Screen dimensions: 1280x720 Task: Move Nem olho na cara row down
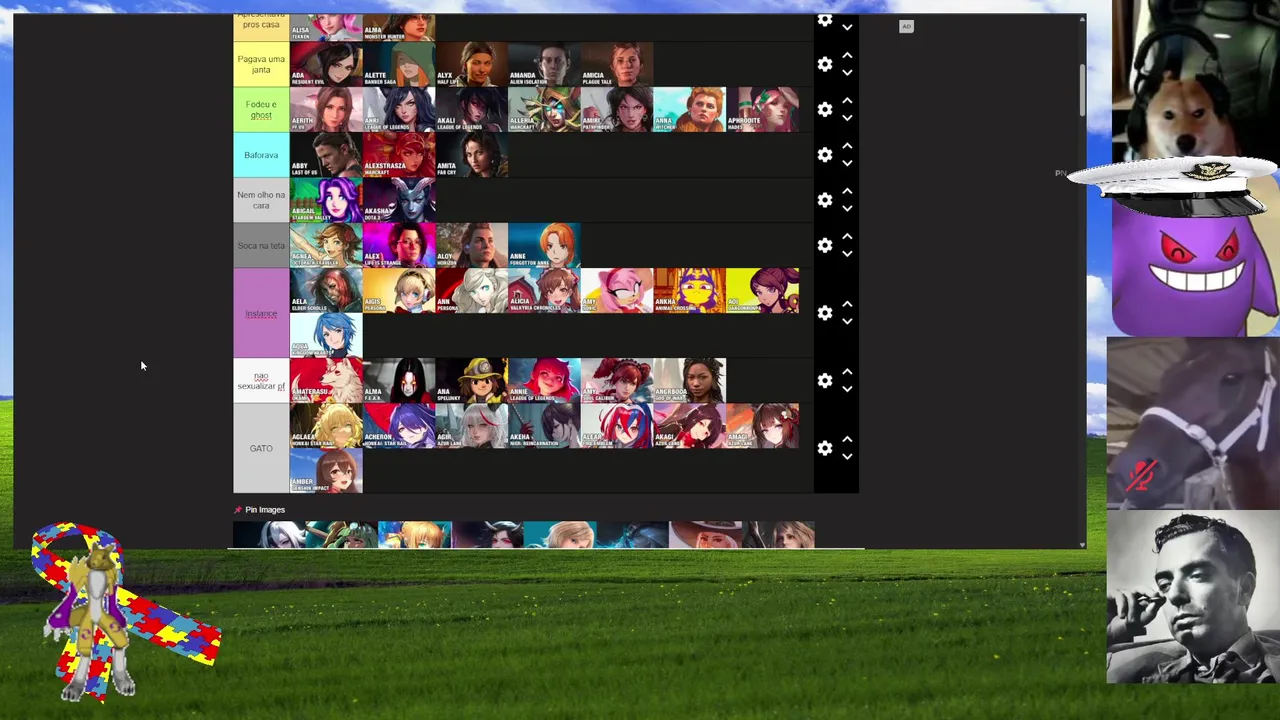coord(847,208)
